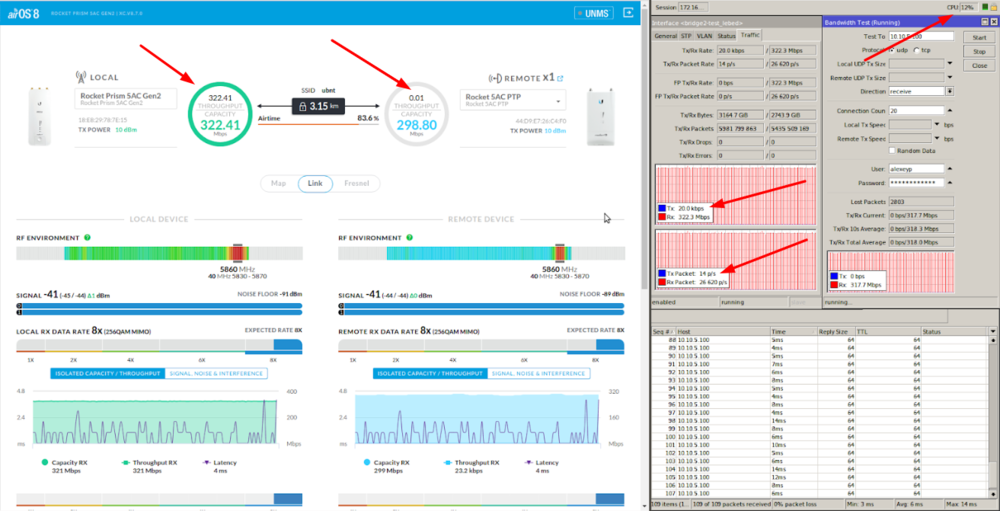Viewport: 1000px width, 511px height.
Task: Close the Bandwidth Test window via X icon
Action: point(994,22)
